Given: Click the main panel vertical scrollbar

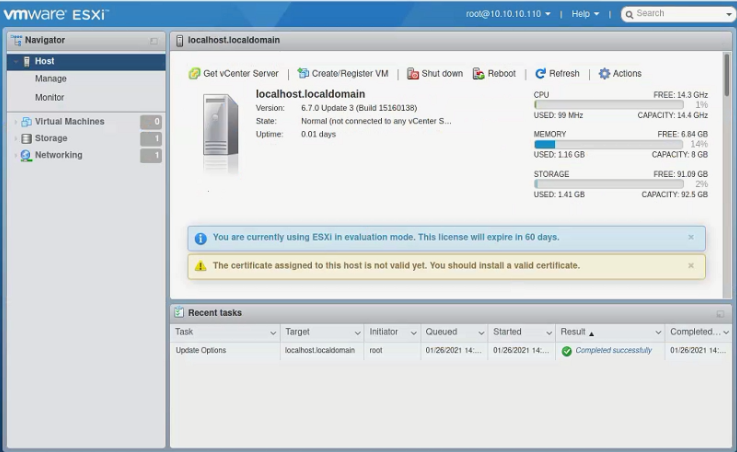Looking at the screenshot, I should (727, 74).
